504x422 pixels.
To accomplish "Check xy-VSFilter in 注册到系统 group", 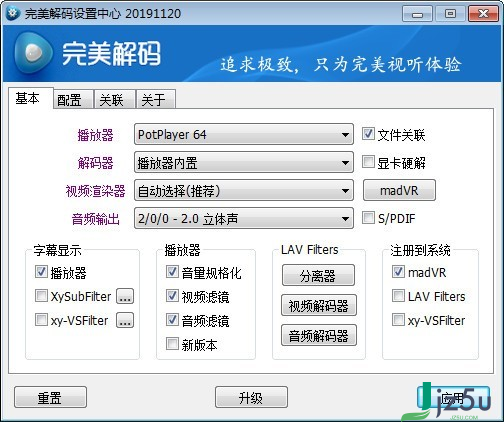I will coord(398,320).
